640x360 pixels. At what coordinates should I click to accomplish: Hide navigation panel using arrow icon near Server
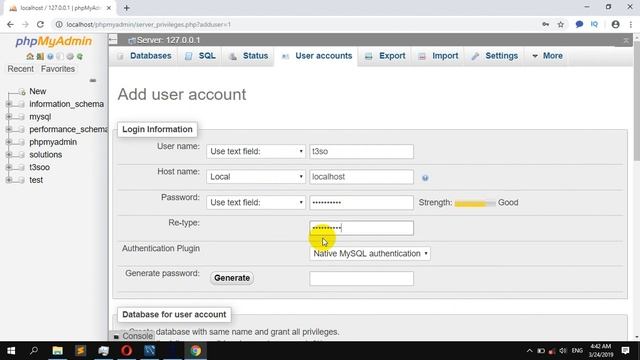click(113, 40)
